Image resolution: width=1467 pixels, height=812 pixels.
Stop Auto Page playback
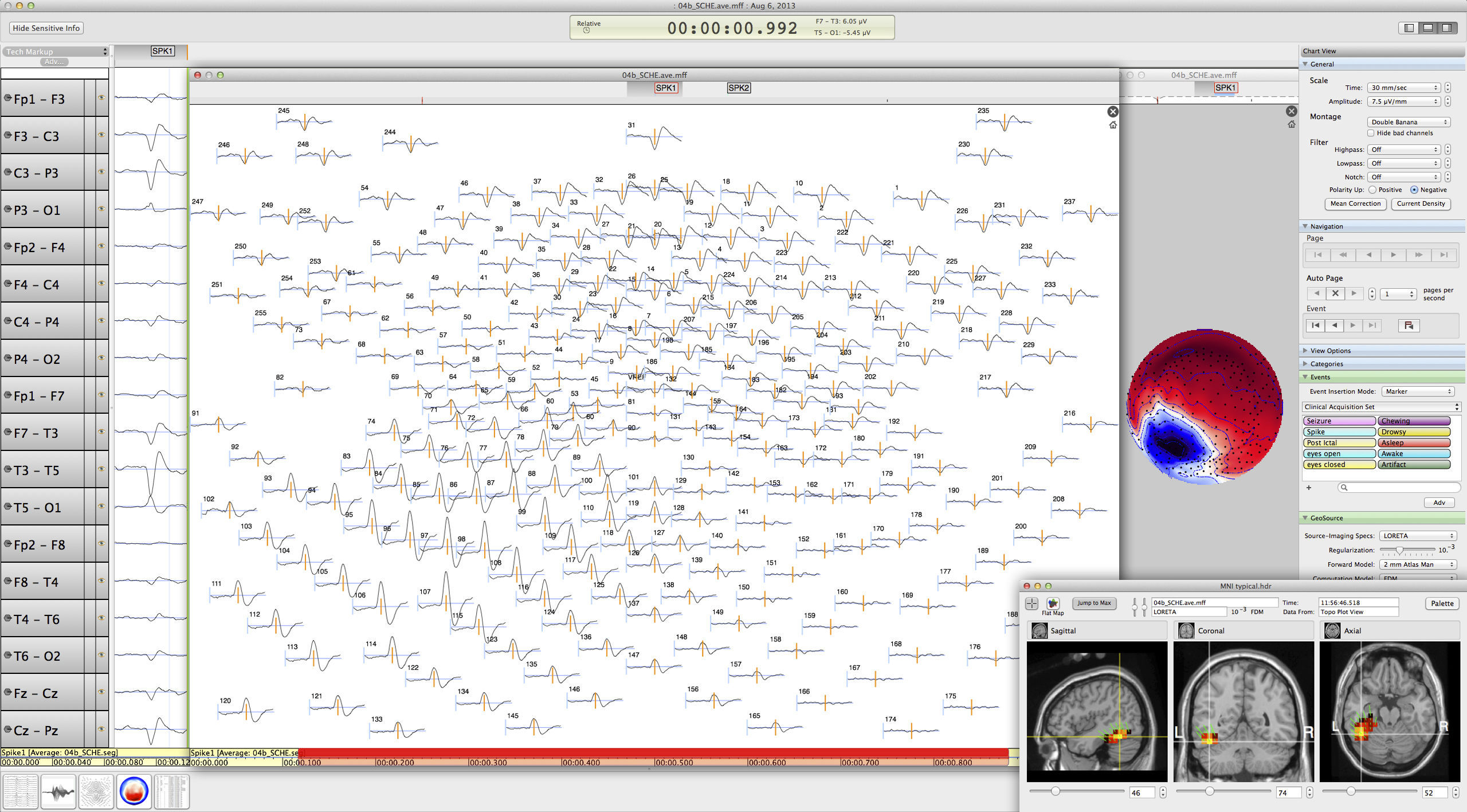(1335, 293)
